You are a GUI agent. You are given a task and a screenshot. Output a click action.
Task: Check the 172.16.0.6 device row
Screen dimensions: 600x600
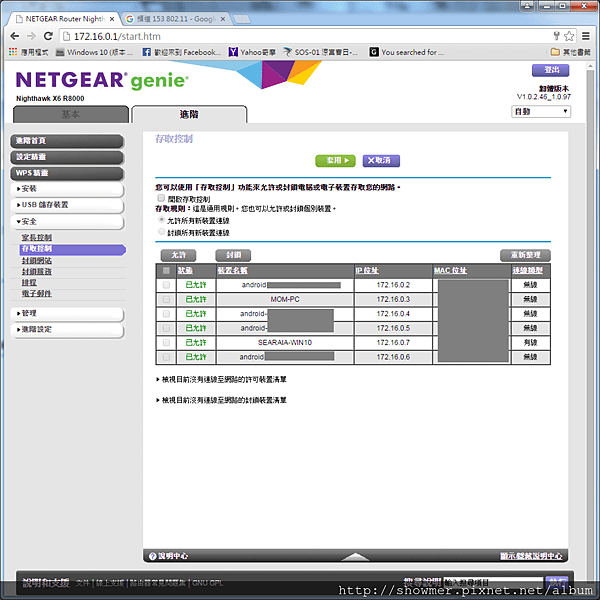point(166,357)
